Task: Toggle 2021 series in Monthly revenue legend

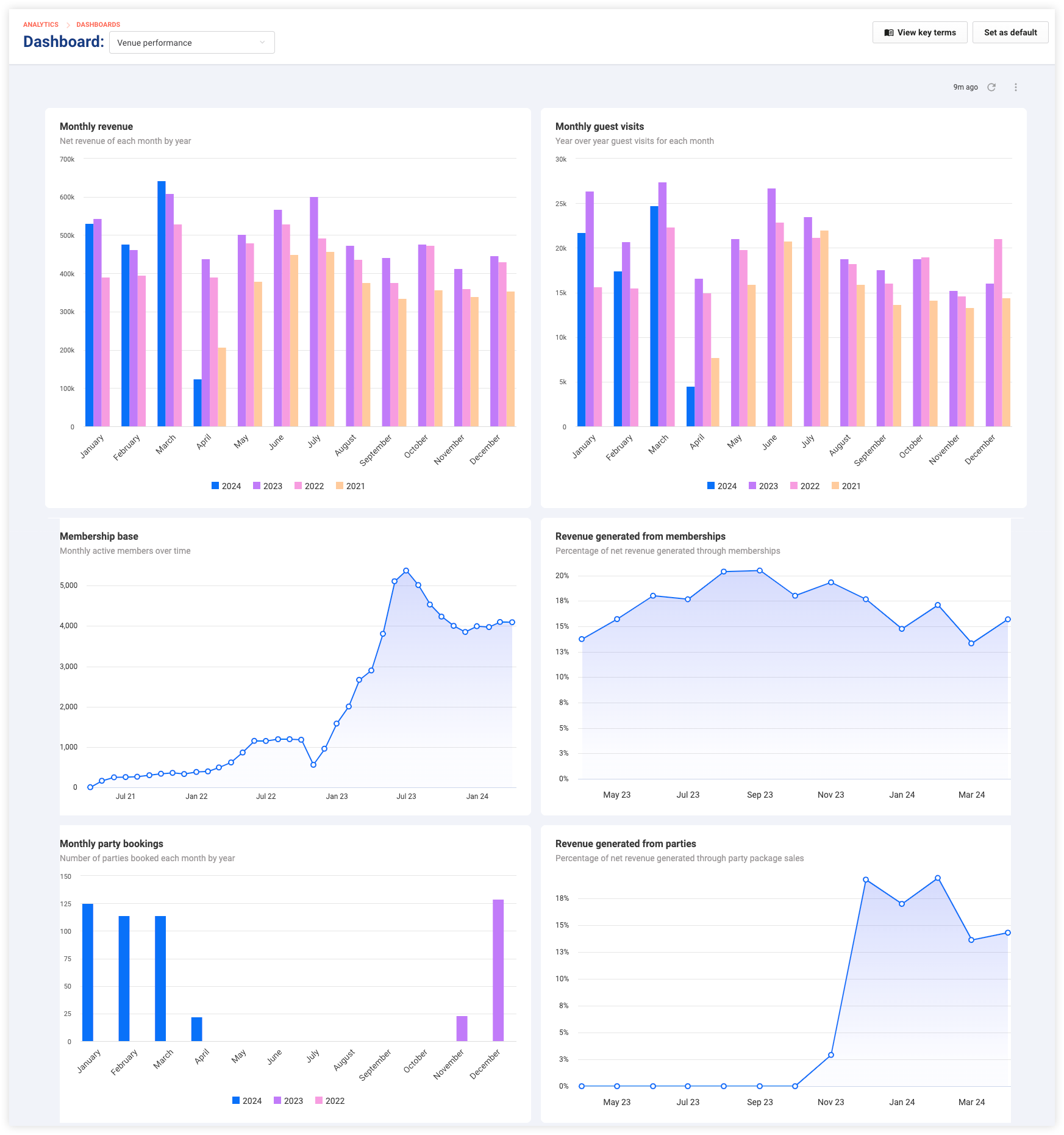Action: pos(351,486)
